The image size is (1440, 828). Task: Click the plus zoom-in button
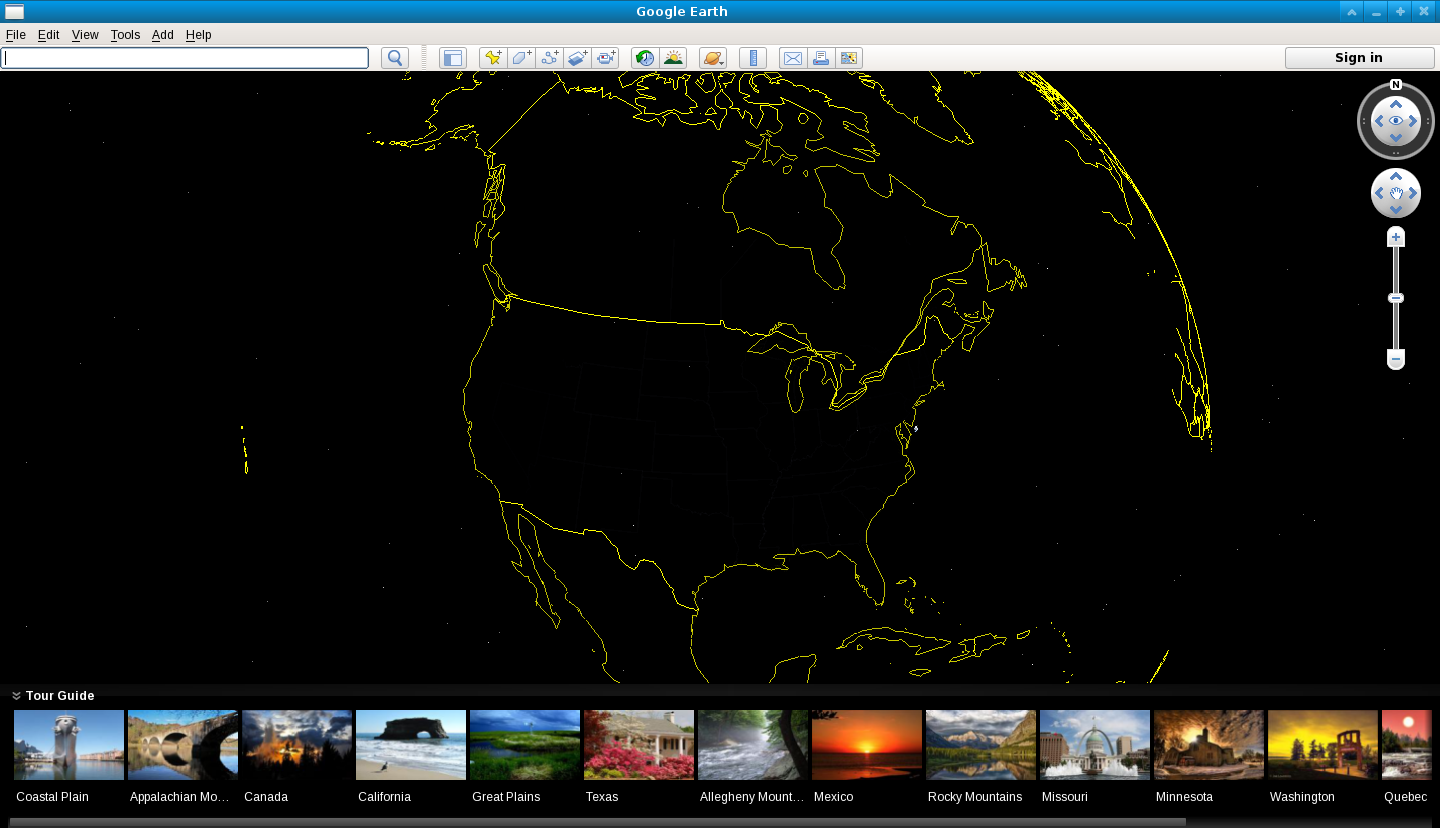point(1396,237)
